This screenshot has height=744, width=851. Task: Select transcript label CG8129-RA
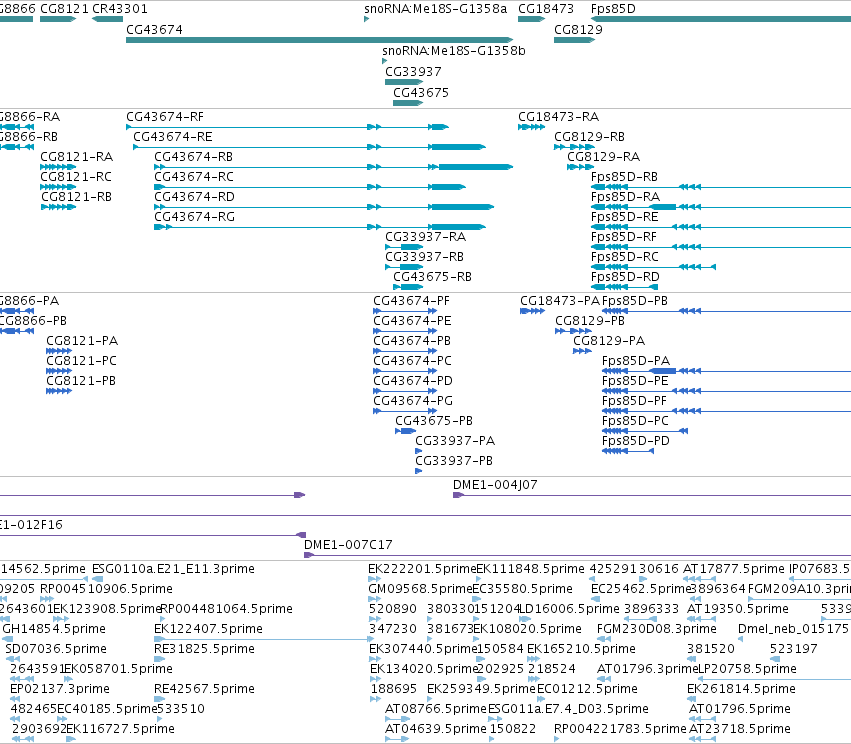(604, 157)
